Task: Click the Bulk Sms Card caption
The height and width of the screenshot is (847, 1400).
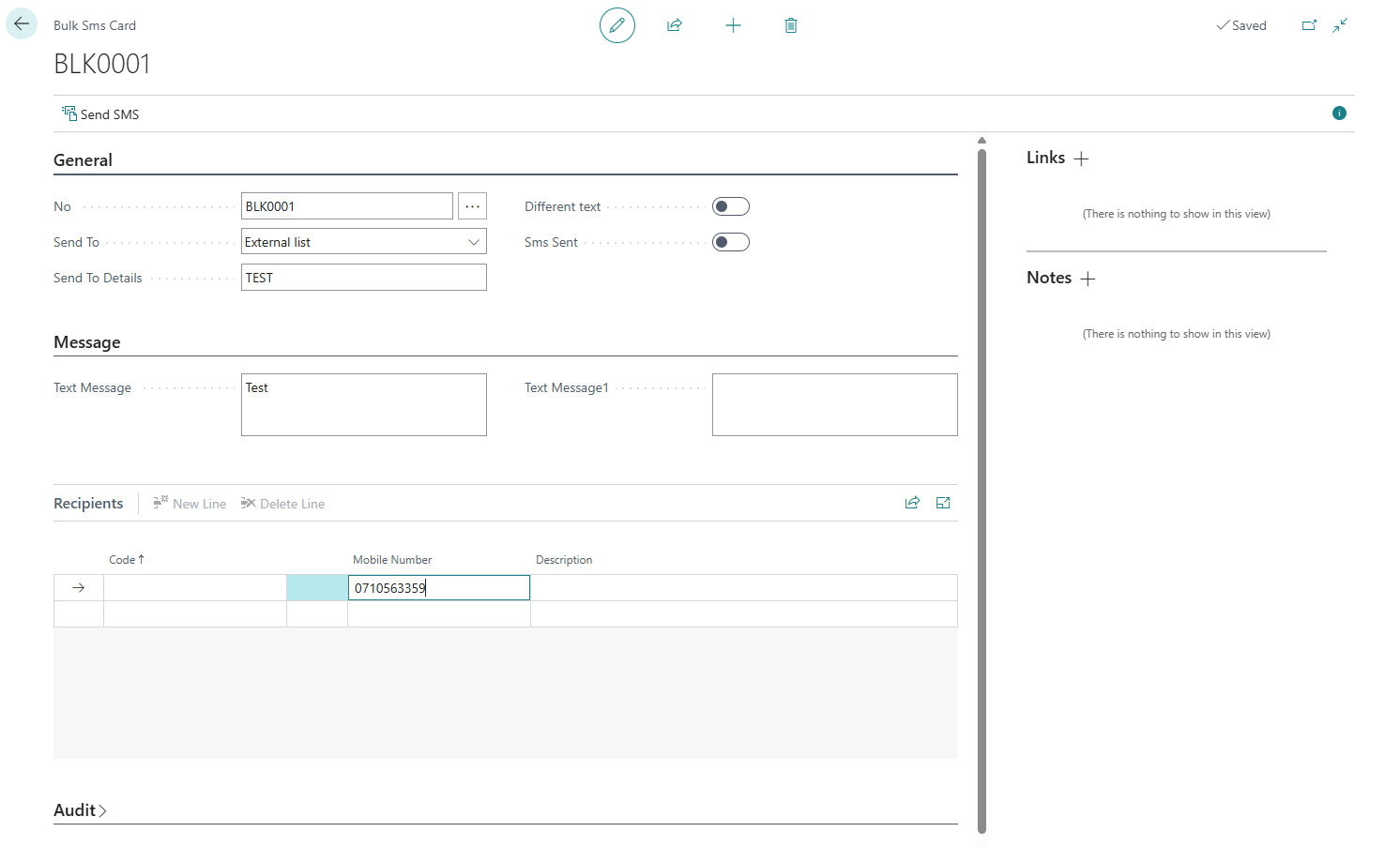Action: pyautogui.click(x=95, y=25)
